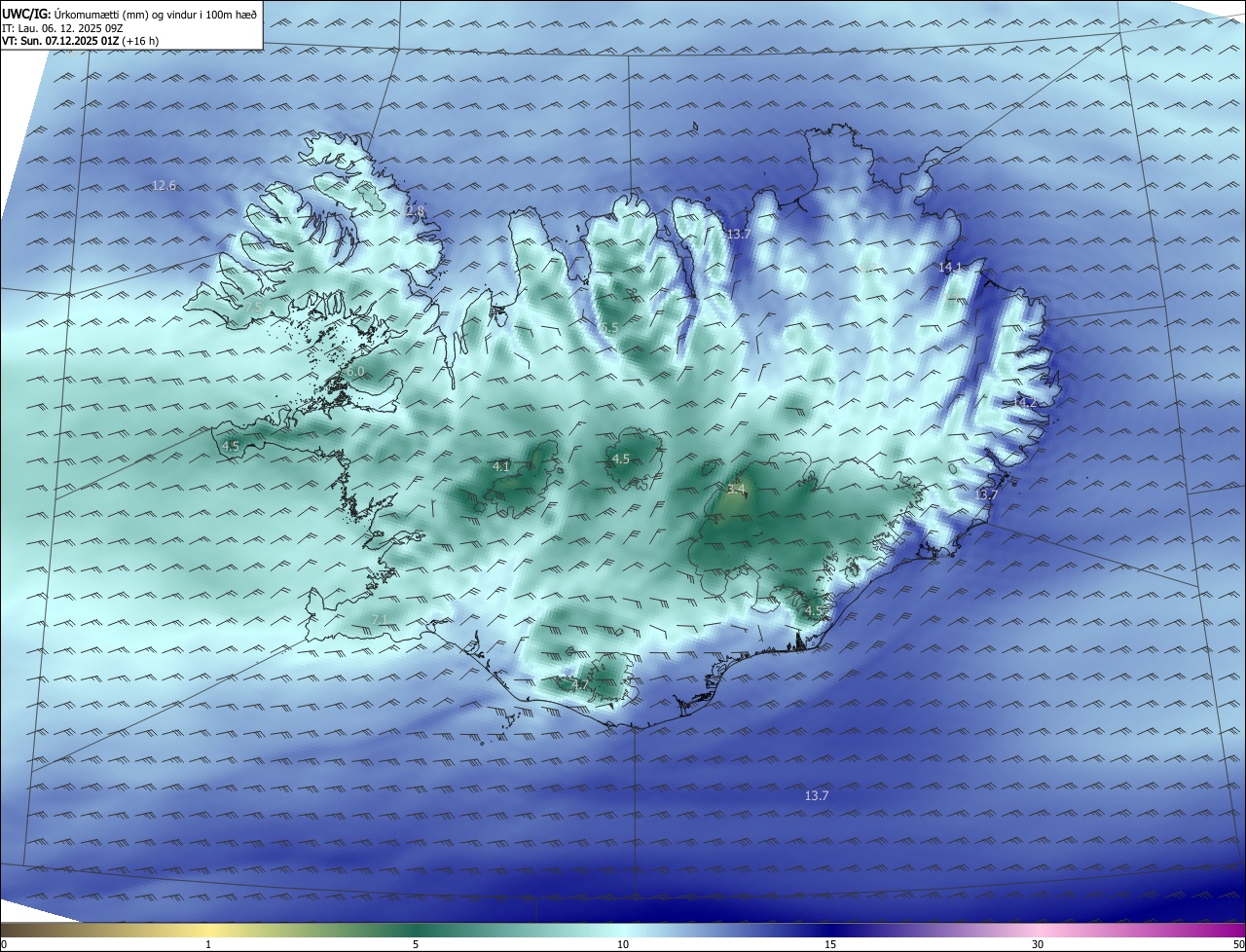This screenshot has width=1246, height=952.
Task: Select the 3.4 value on northwest Vatnajökull
Action: click(x=736, y=488)
